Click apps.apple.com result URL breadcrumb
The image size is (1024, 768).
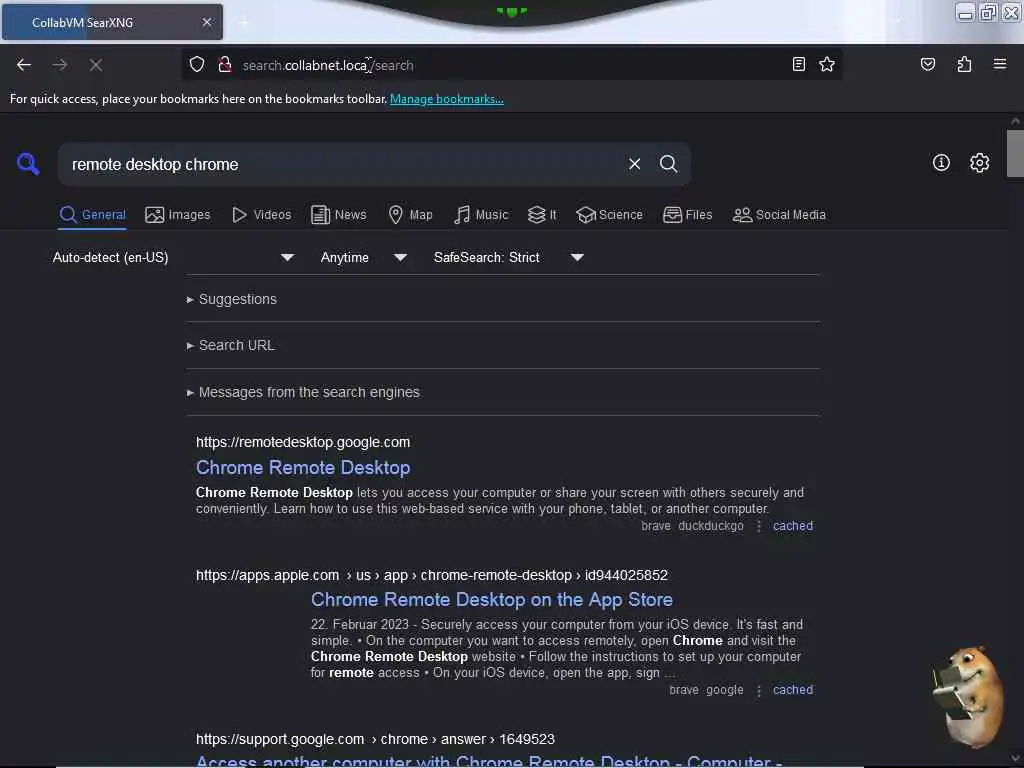click(432, 575)
